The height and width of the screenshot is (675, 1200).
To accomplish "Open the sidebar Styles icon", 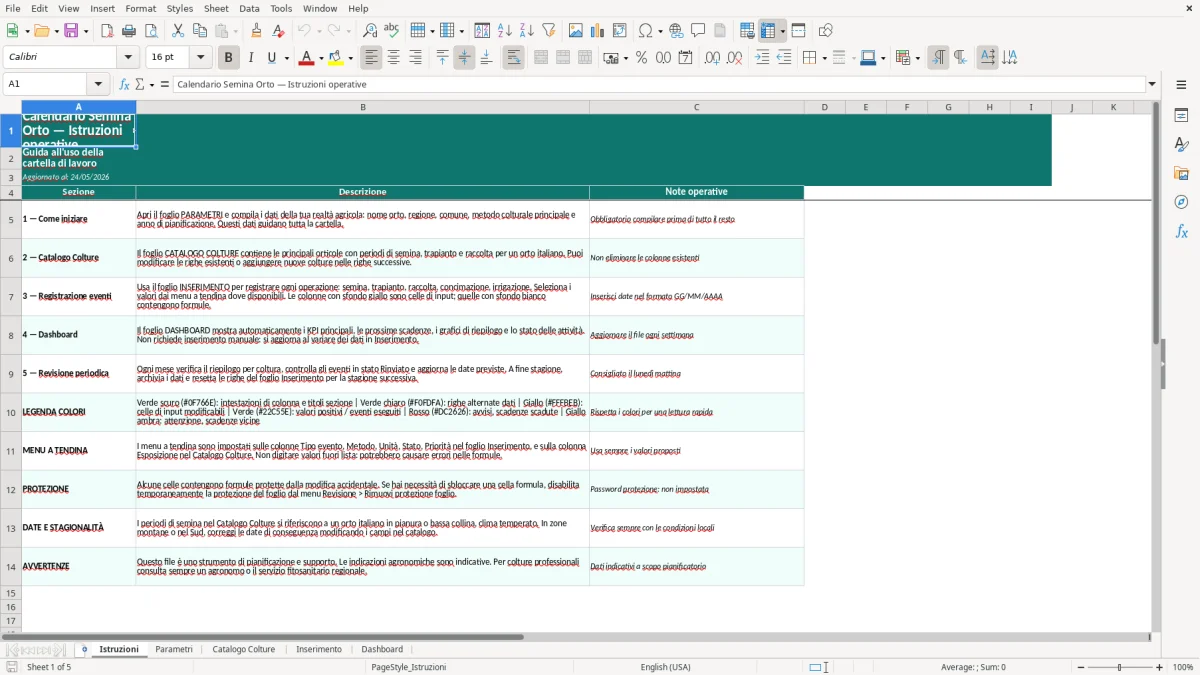I will tap(1181, 144).
